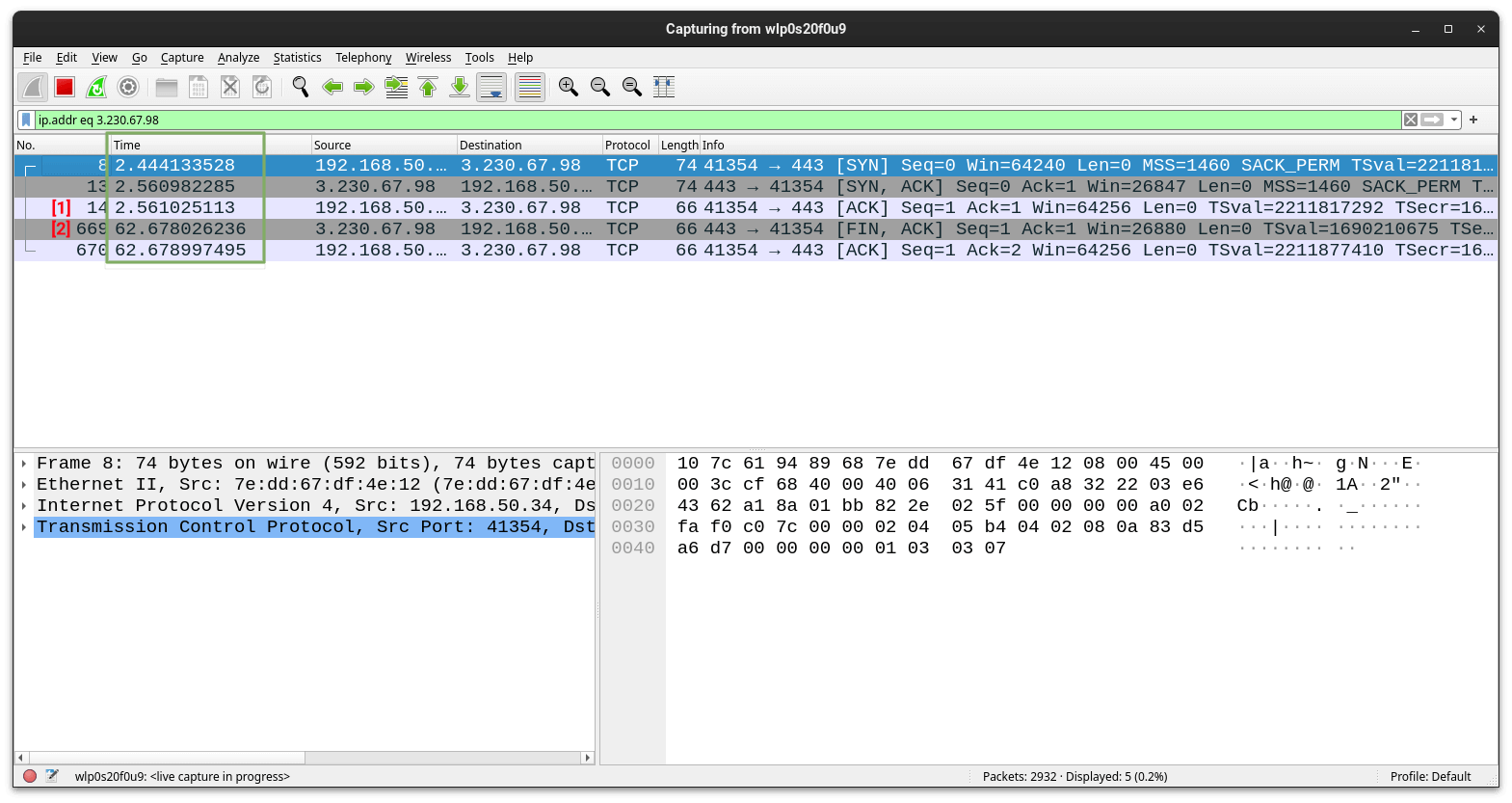Sort by the Time column
The width and height of the screenshot is (1512, 803).
pos(210,145)
